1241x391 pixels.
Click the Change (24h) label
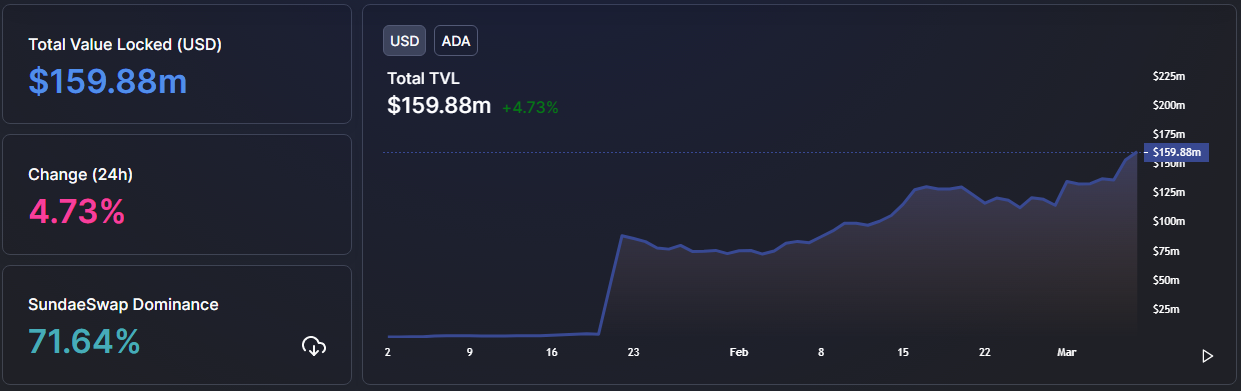pos(80,174)
